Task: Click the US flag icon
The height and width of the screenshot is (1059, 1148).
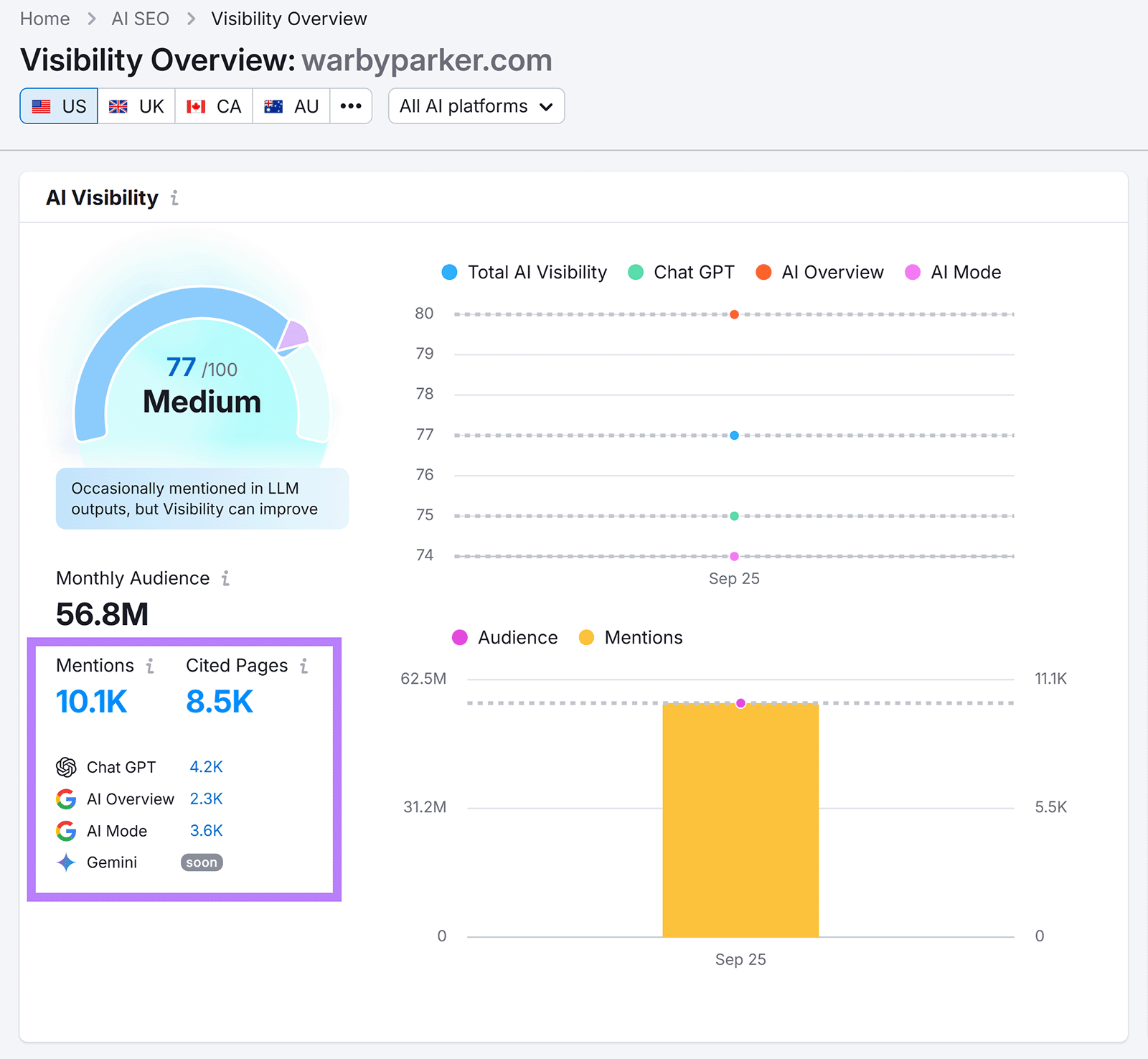Action: (42, 106)
